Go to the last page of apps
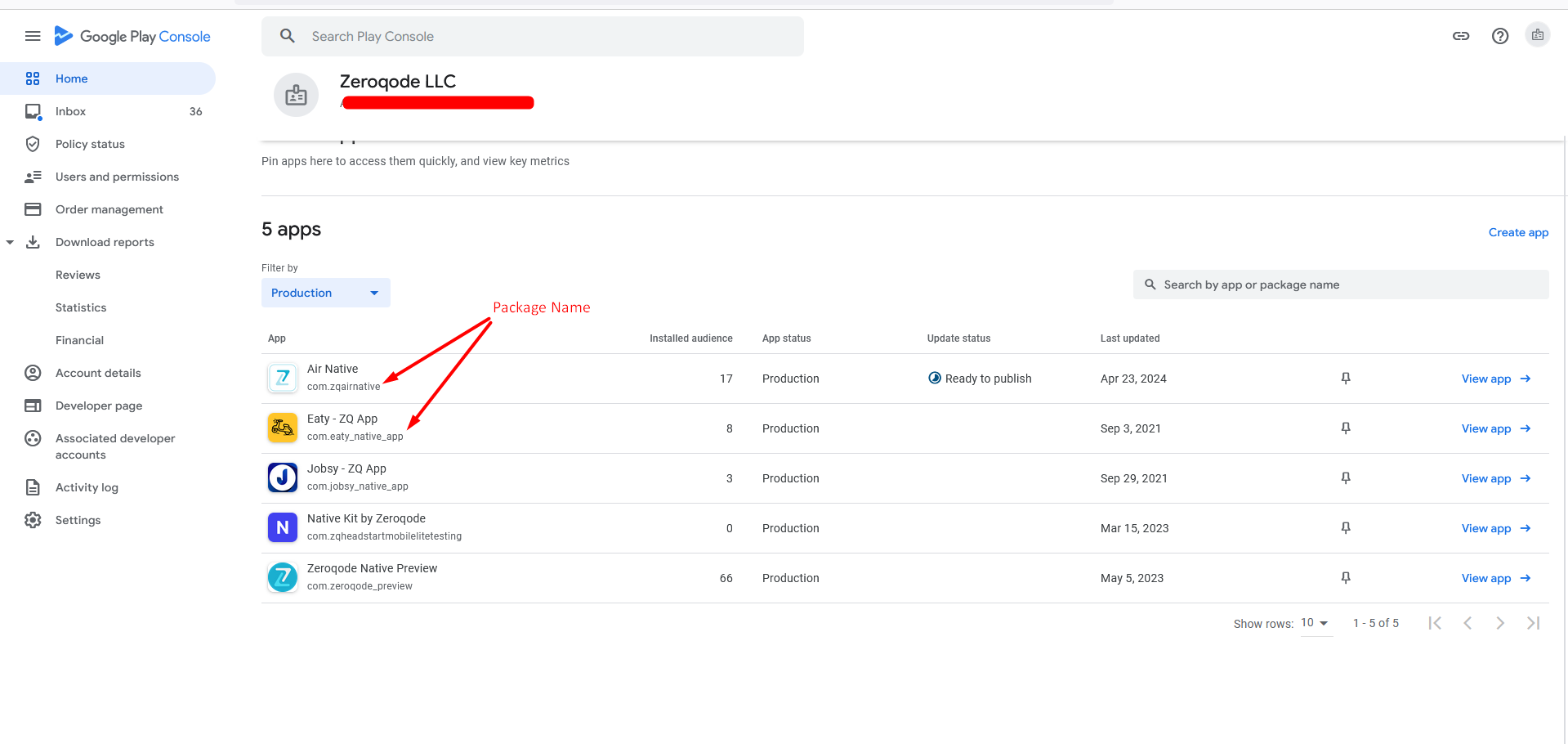 [x=1533, y=623]
